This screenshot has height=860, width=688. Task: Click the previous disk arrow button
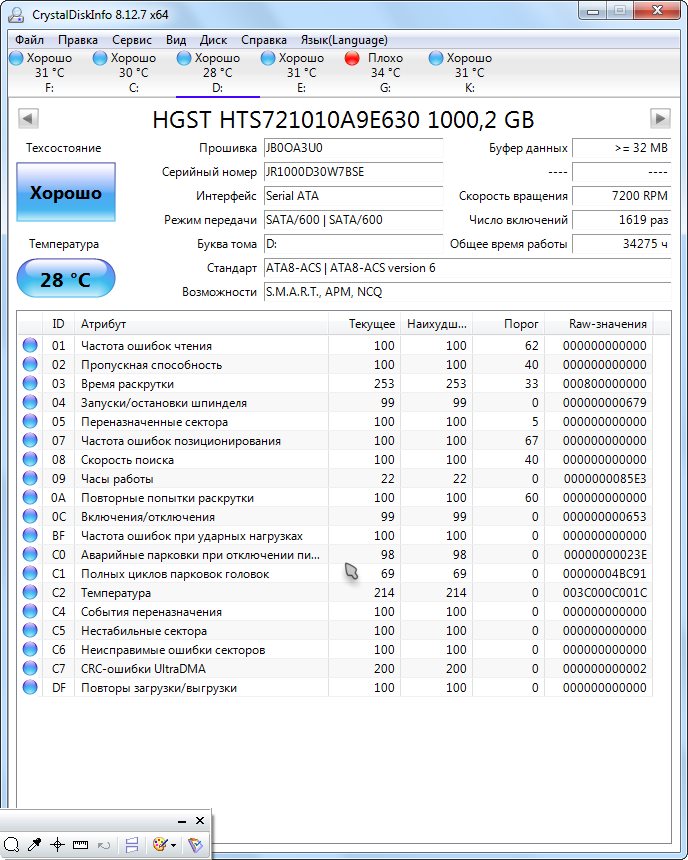pos(28,119)
